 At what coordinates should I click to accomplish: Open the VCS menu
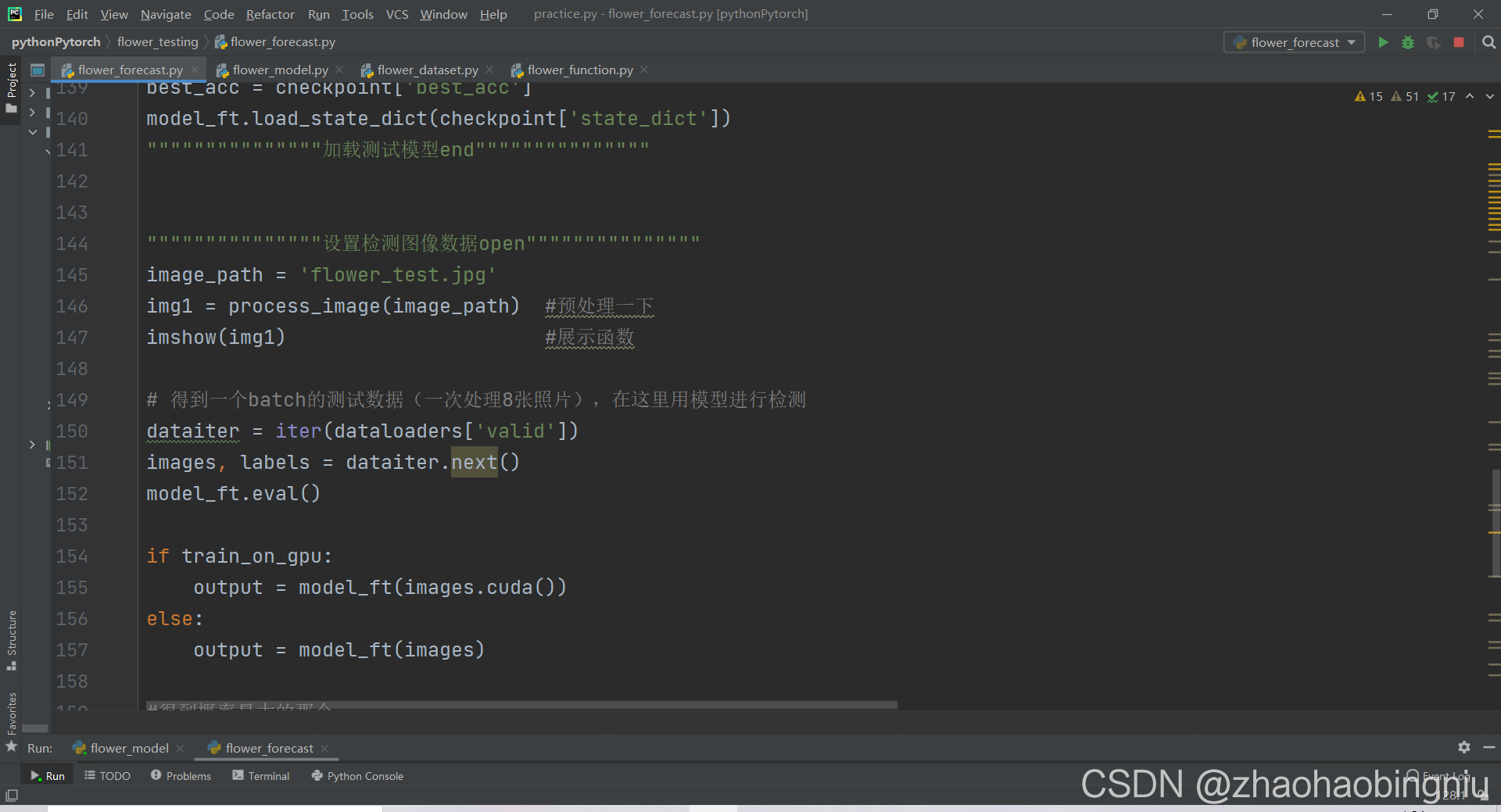397,14
